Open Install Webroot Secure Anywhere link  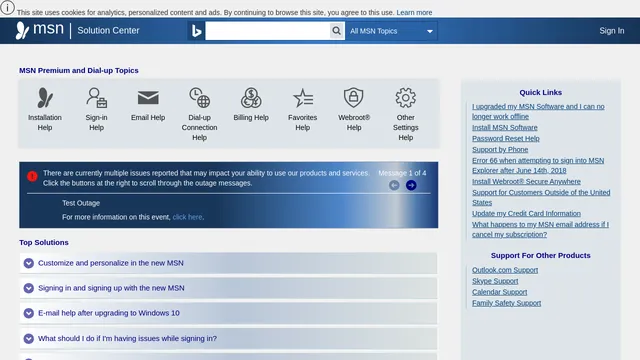click(526, 182)
